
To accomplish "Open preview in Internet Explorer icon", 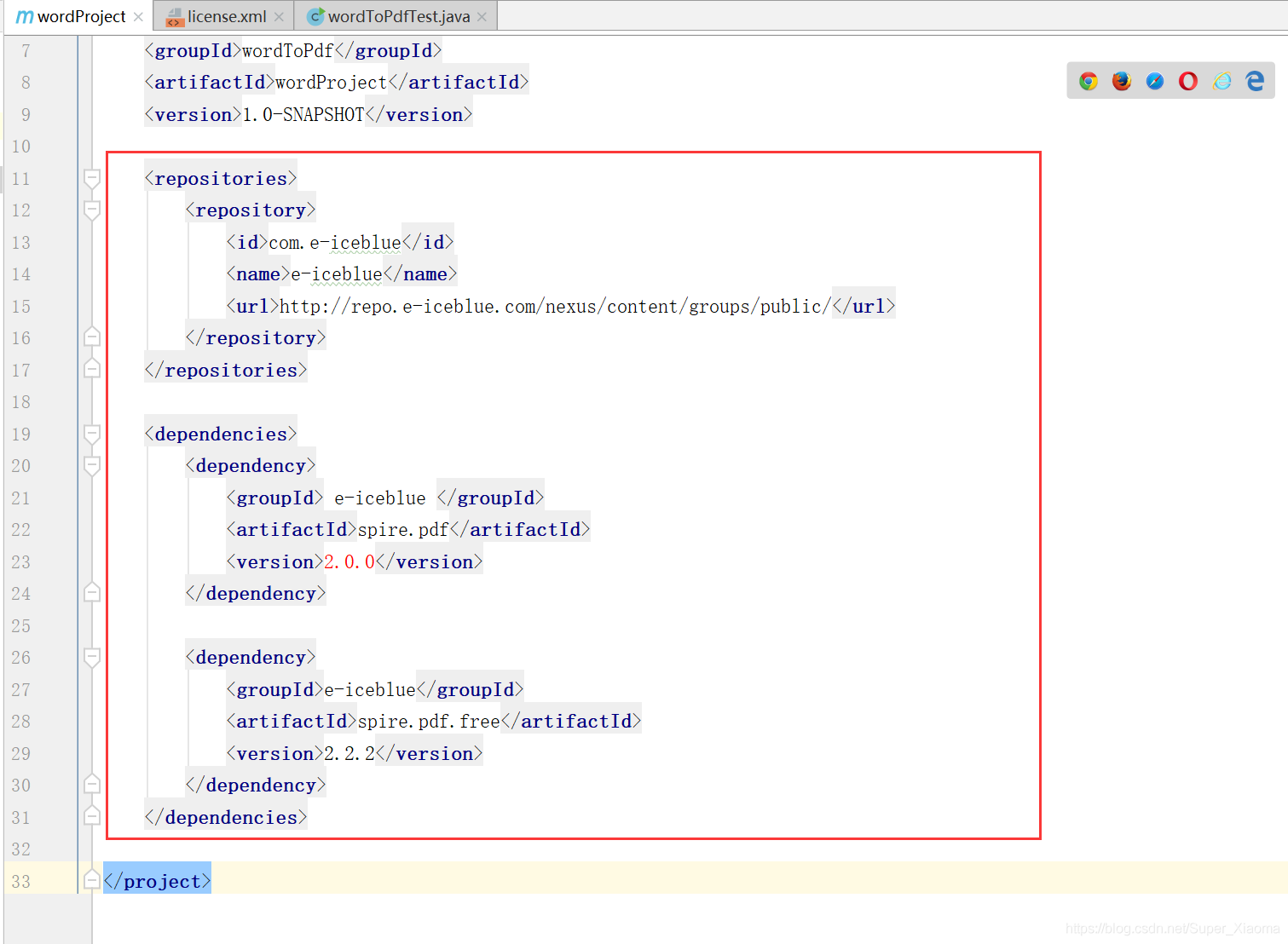I will click(1222, 81).
